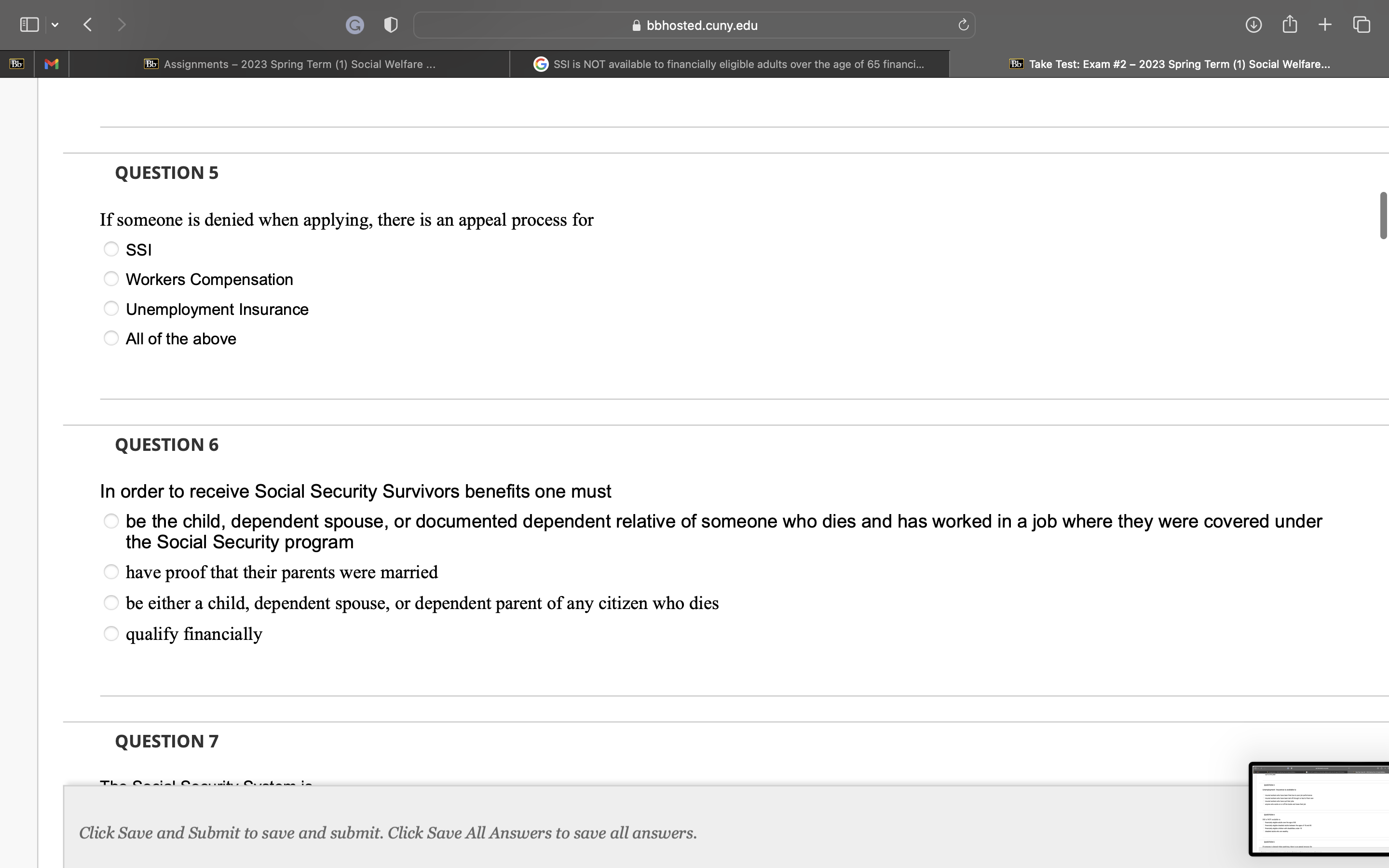The width and height of the screenshot is (1389, 868).
Task: Click the vertical page scrollbar
Action: [x=1383, y=215]
